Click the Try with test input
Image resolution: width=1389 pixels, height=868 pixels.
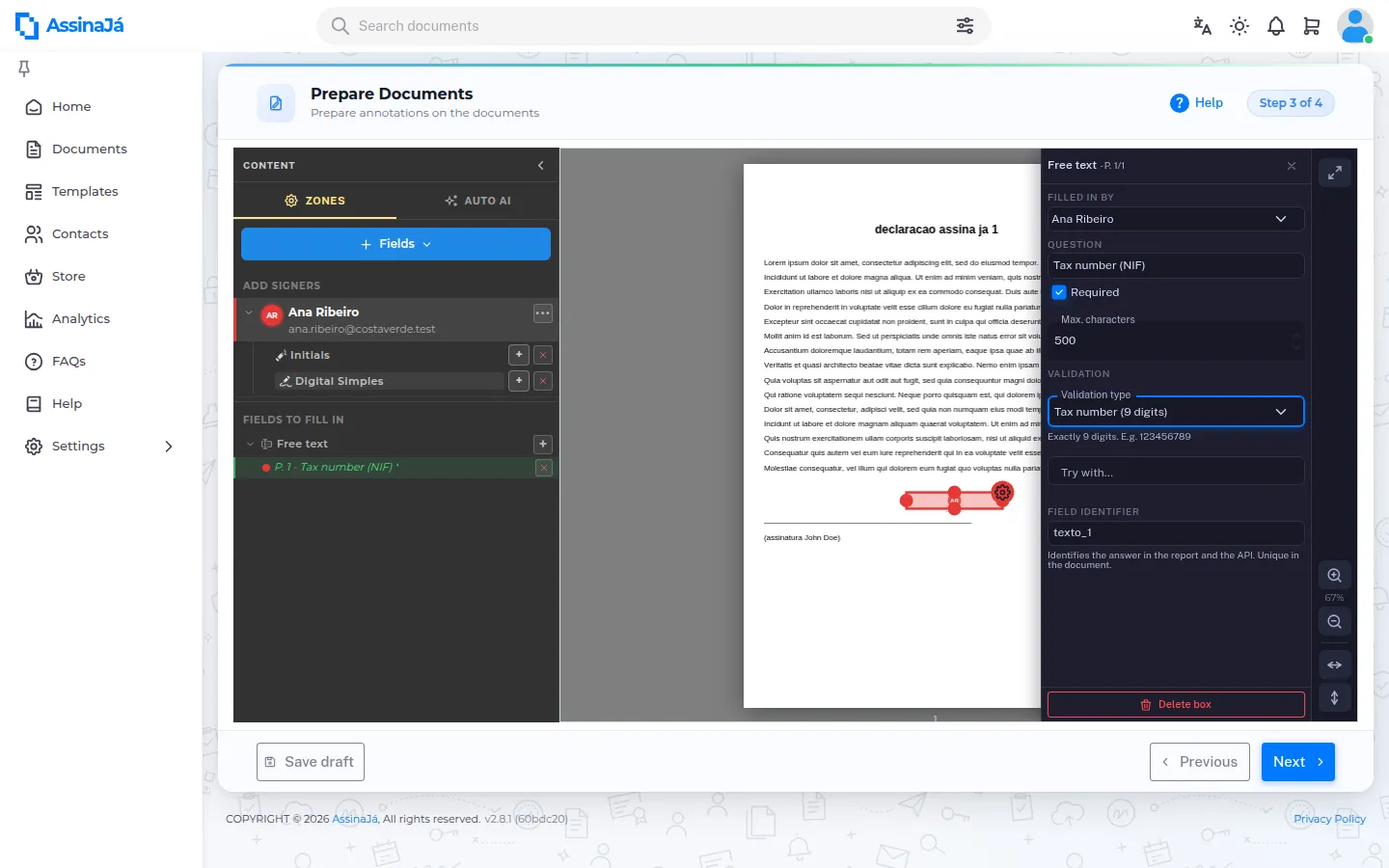click(1176, 473)
